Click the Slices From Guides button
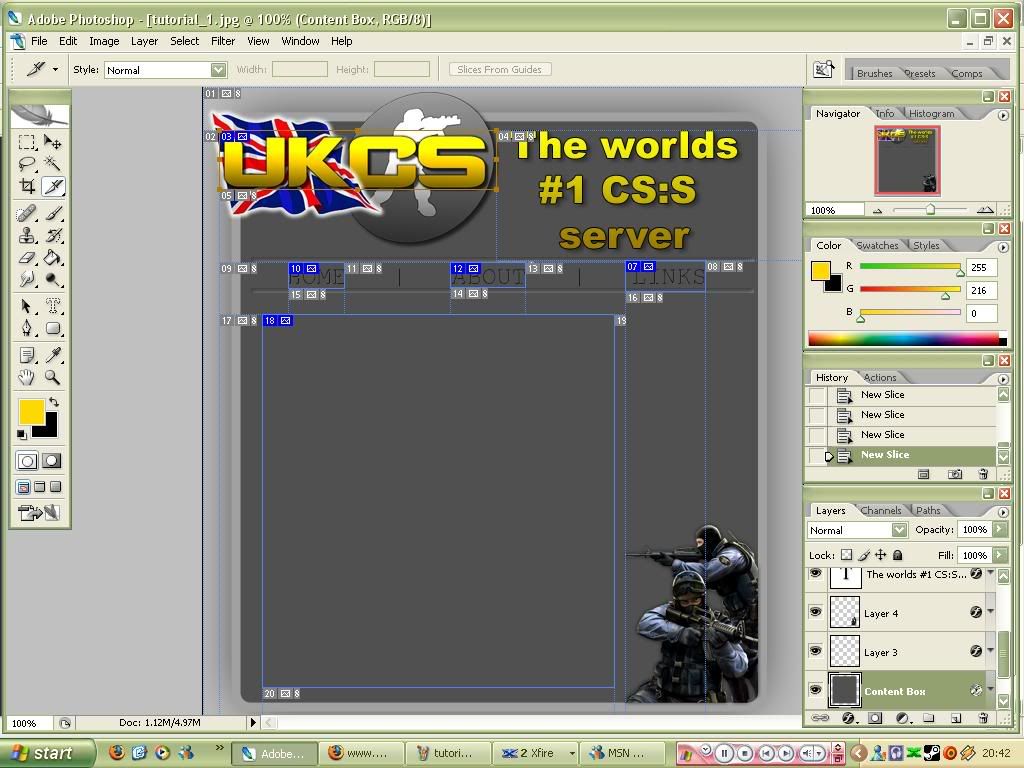The width and height of the screenshot is (1024, 768). pos(499,70)
